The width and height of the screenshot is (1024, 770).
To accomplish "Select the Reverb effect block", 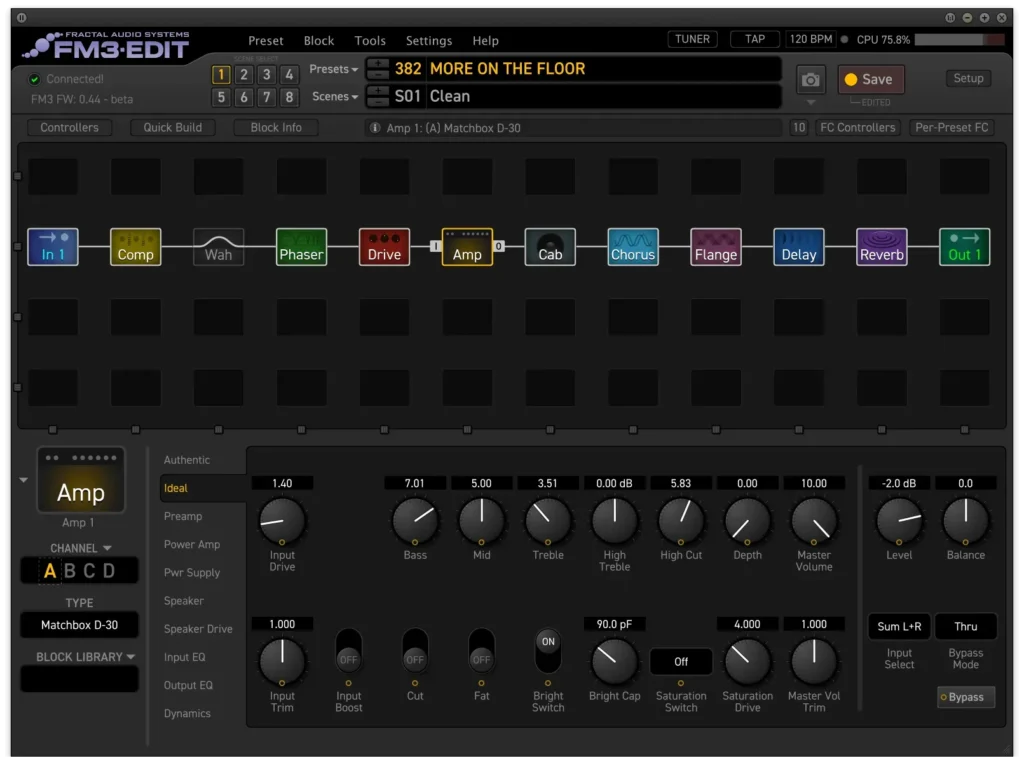I will [x=882, y=247].
